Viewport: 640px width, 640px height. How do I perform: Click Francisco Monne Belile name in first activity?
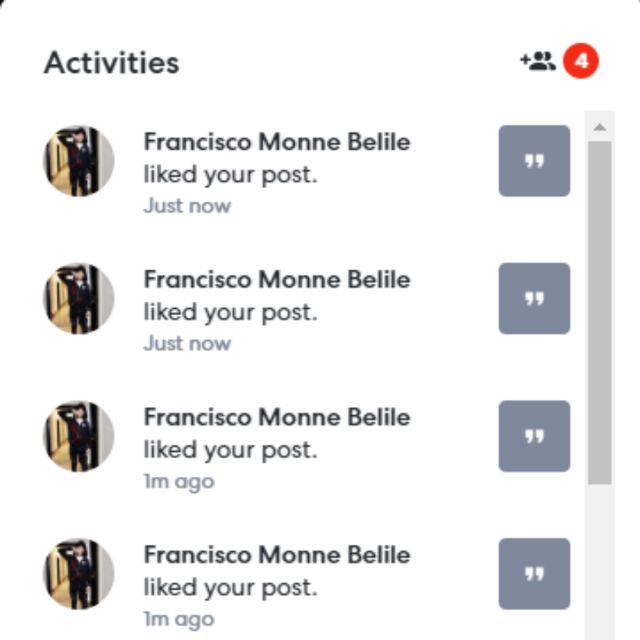tap(276, 142)
